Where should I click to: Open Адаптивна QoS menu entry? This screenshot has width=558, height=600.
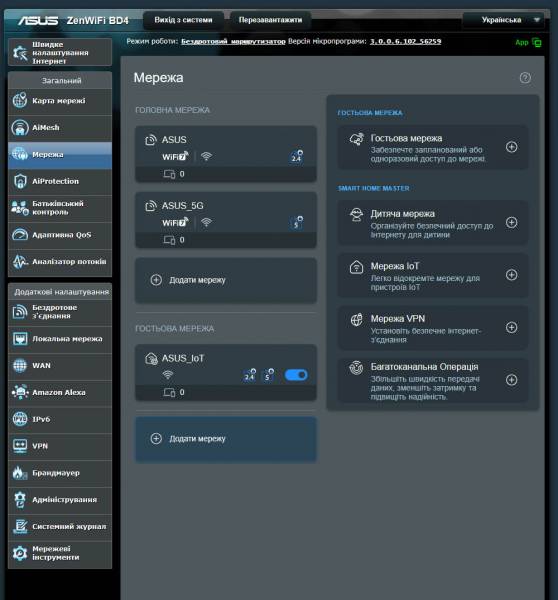tap(60, 235)
